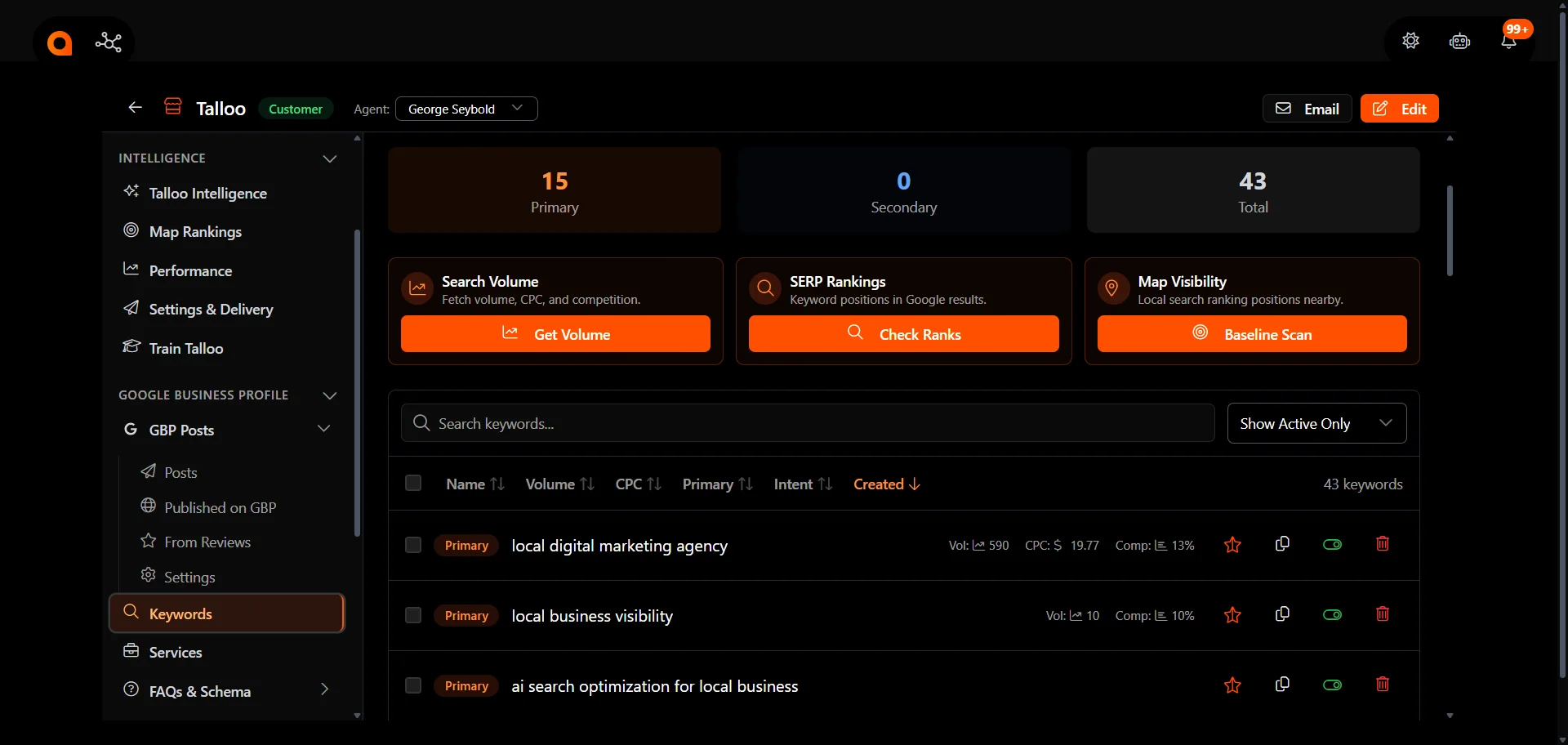
Task: Star the 'ai search optimization' keyword
Action: coord(1232,685)
